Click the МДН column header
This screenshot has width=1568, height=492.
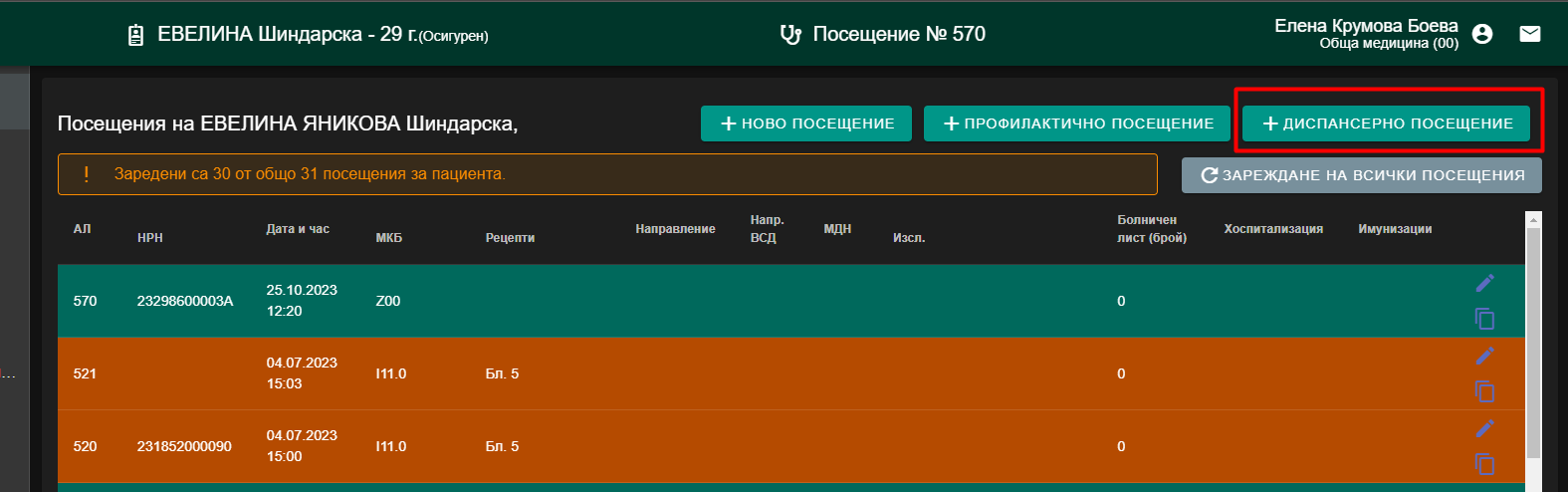coord(837,229)
